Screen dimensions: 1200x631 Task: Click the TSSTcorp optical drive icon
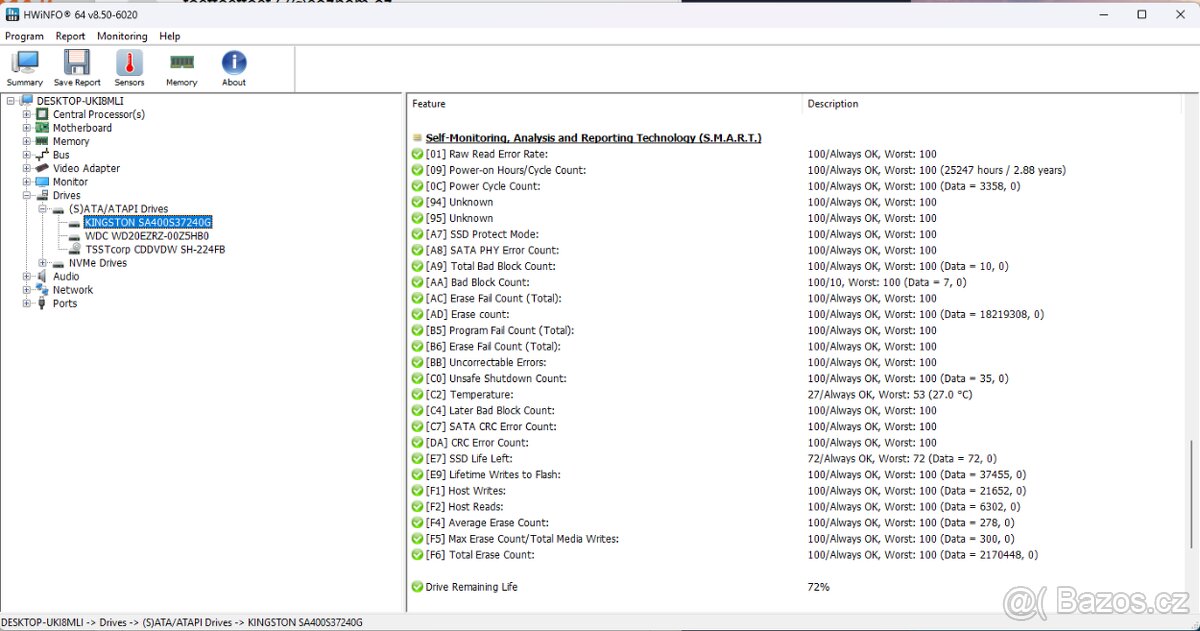pyautogui.click(x=75, y=249)
